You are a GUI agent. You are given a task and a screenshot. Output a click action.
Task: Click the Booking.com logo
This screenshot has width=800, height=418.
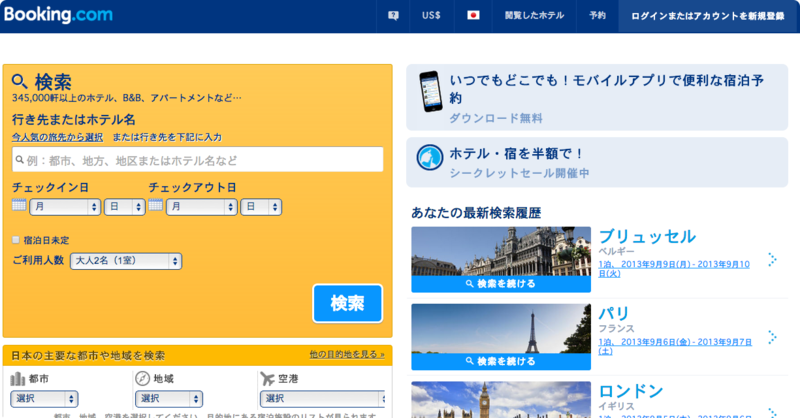(58, 14)
